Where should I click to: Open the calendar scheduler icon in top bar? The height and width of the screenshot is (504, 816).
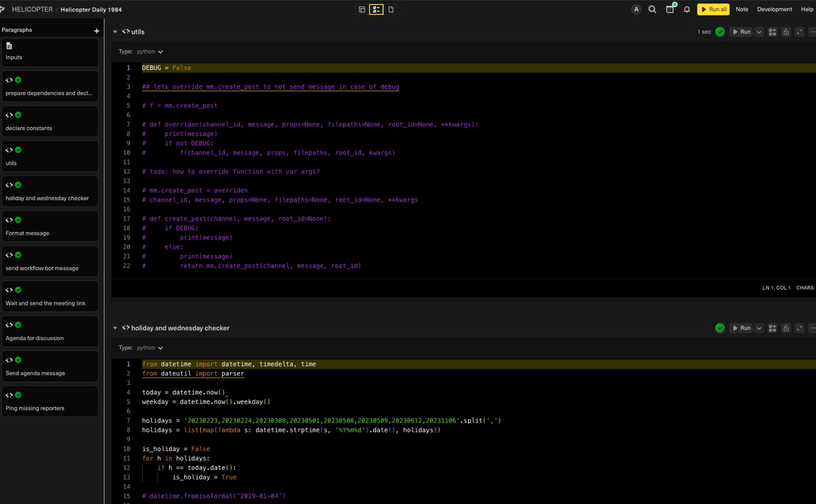(670, 9)
